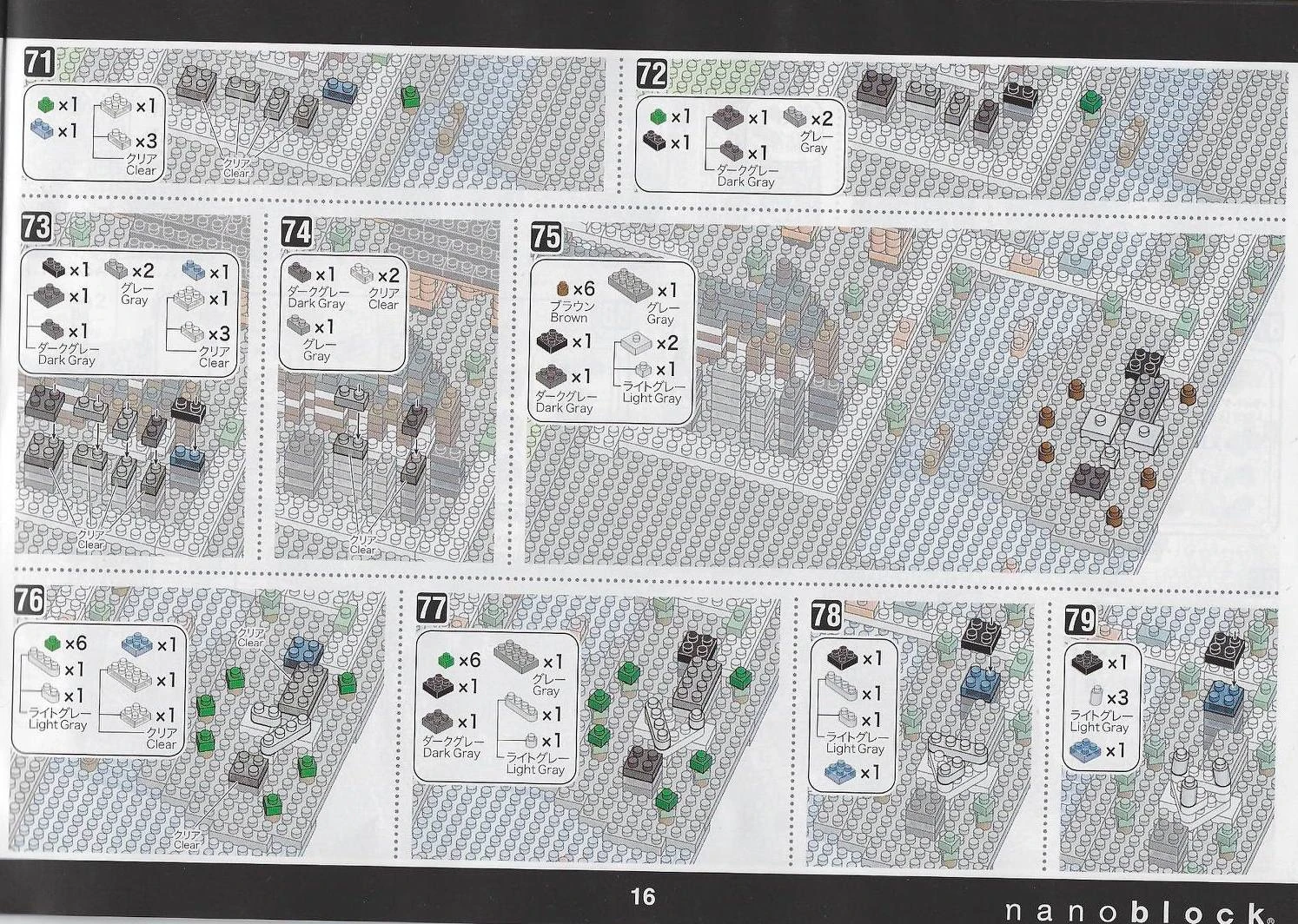Click the step 72 number badge
The width and height of the screenshot is (1298, 924).
[651, 75]
